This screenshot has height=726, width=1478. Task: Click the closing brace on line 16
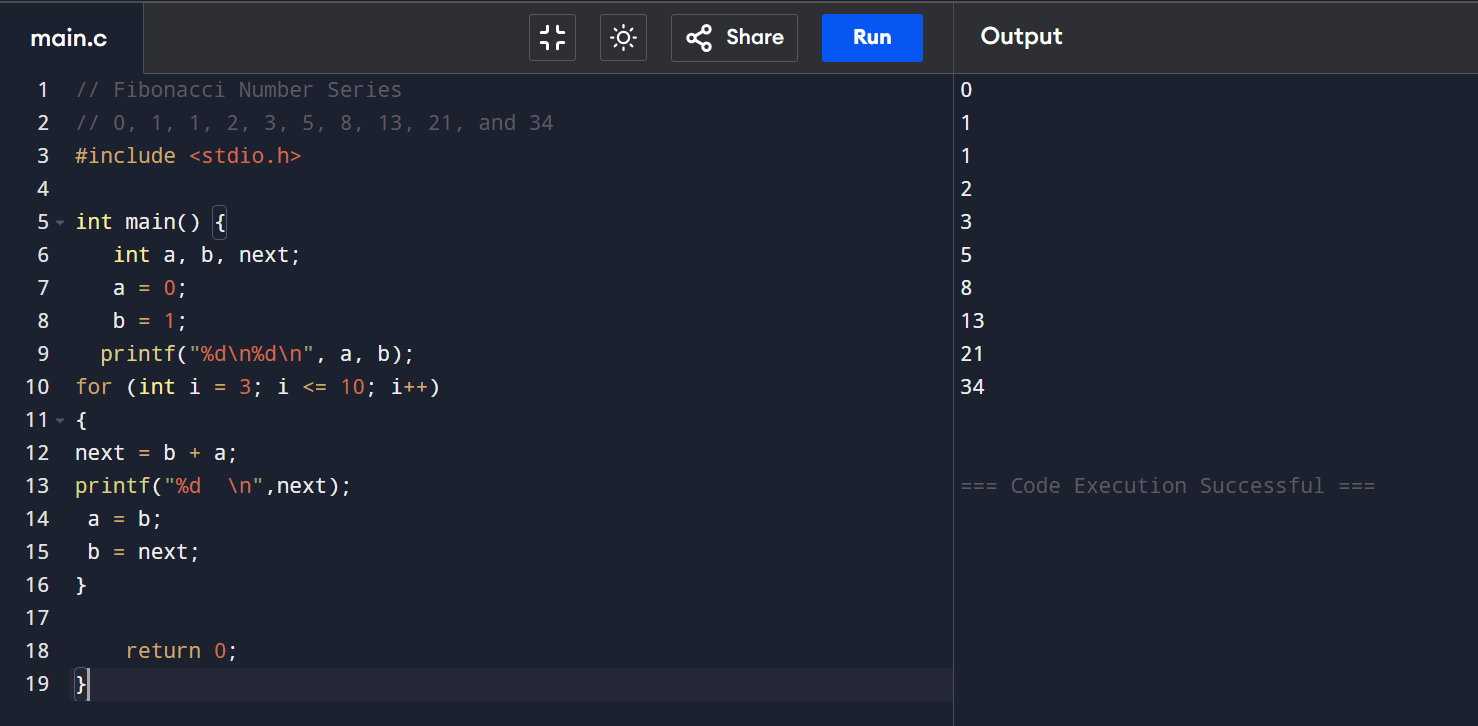[81, 585]
